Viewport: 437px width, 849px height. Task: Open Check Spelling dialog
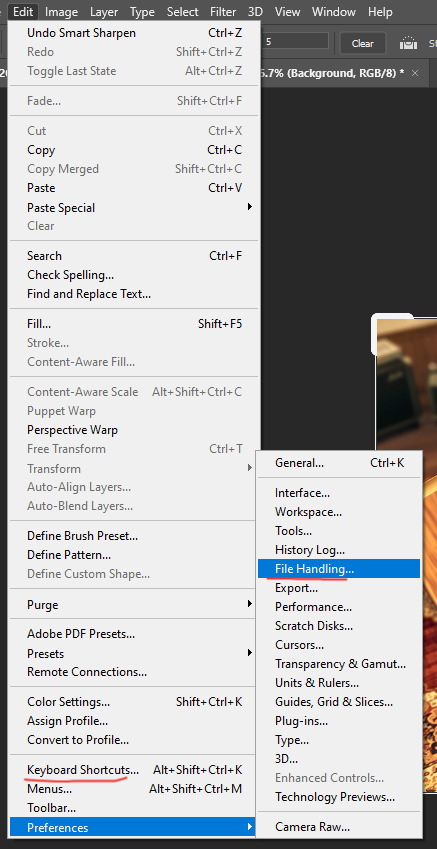click(134, 275)
